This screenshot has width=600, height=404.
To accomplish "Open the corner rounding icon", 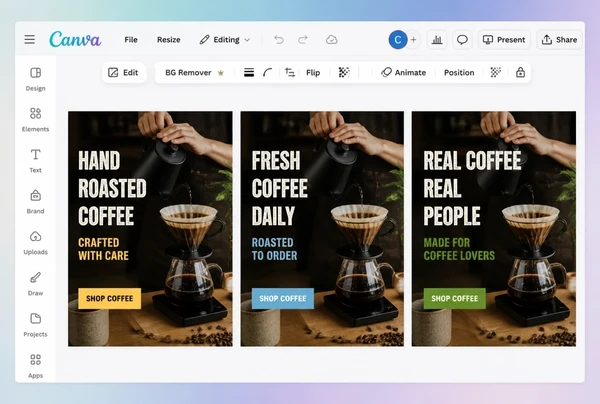I will point(268,73).
